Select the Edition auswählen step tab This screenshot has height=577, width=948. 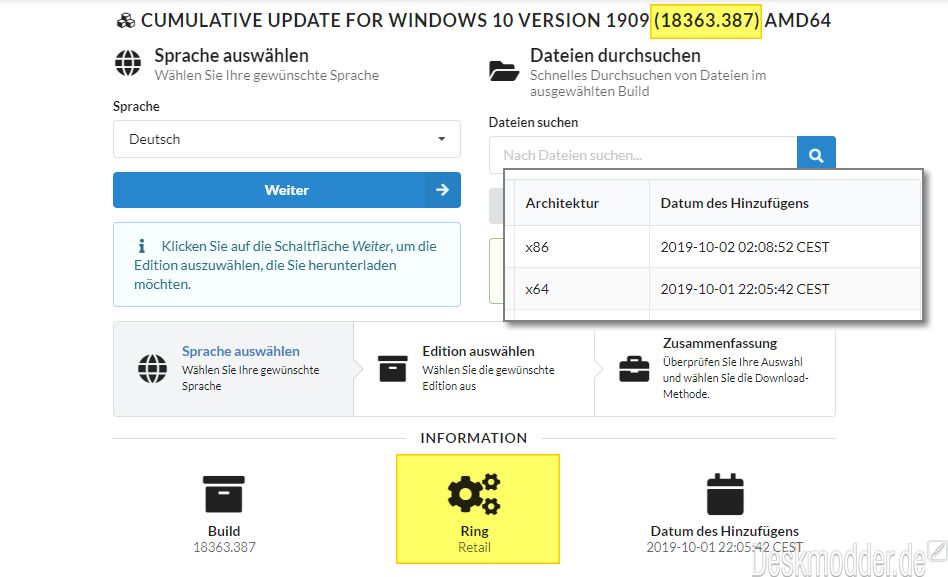[474, 369]
